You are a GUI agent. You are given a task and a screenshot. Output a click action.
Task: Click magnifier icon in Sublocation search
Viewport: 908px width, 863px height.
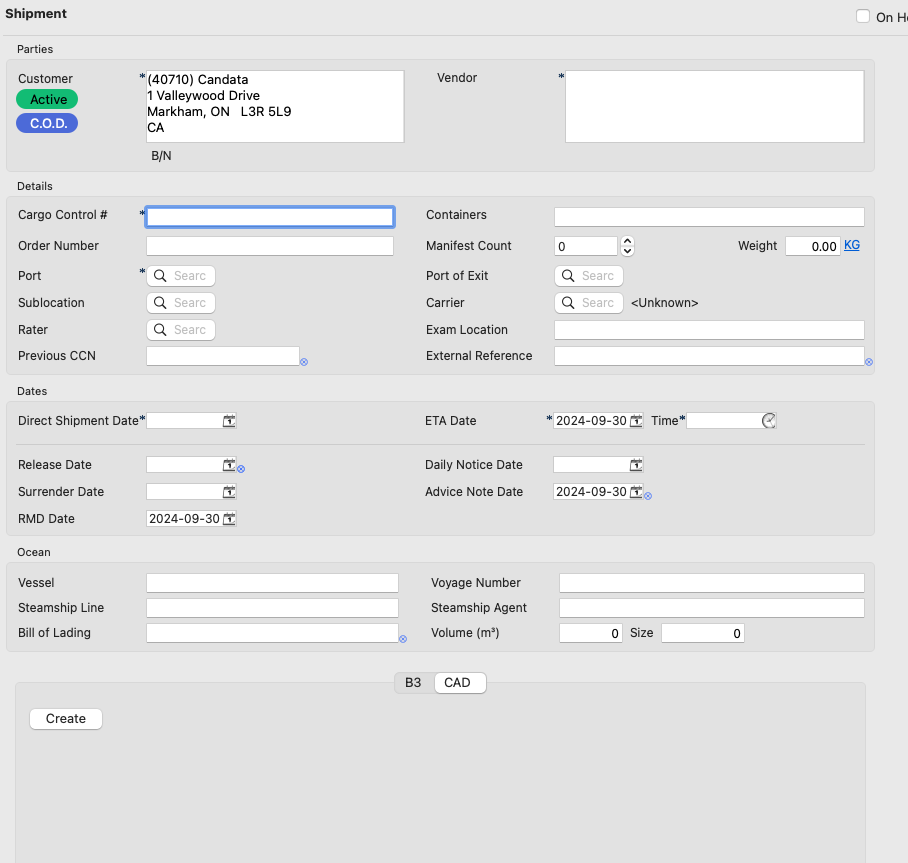pos(160,303)
